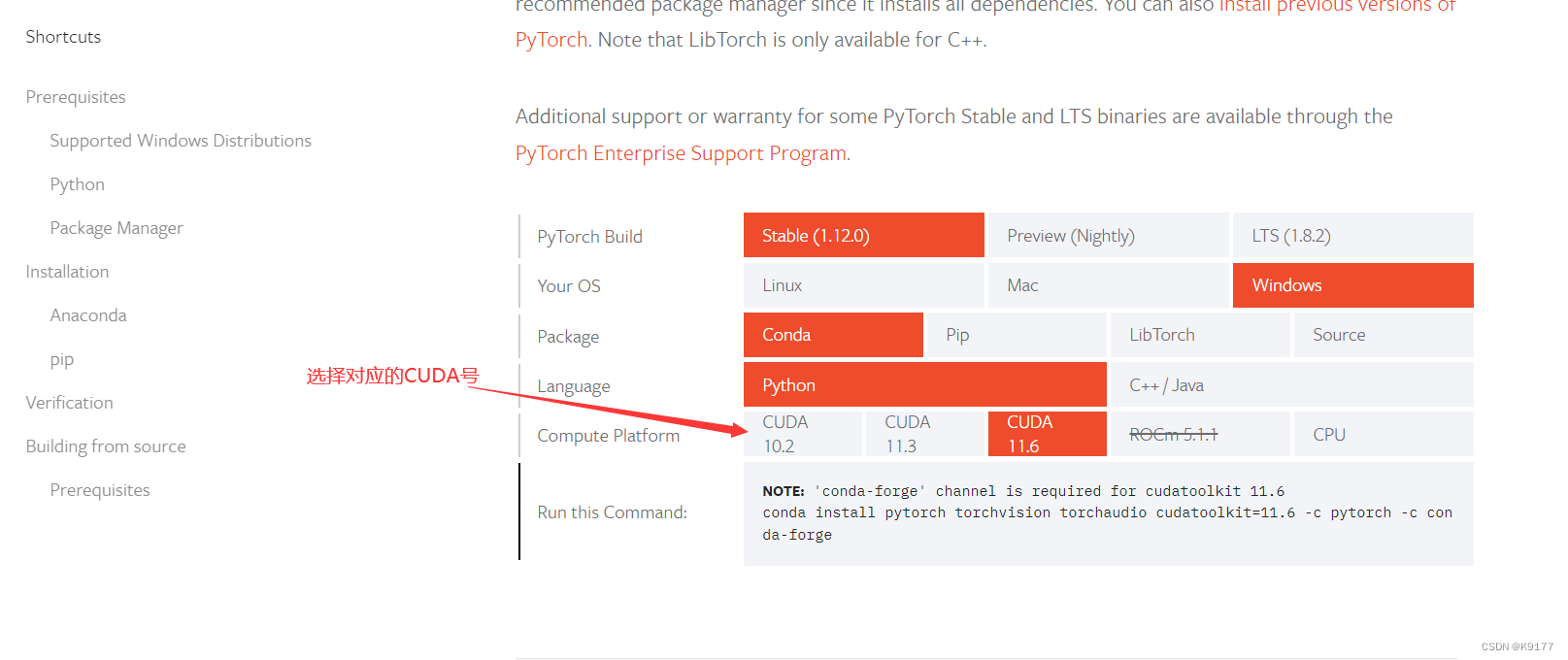Select LTS (1.8.2) build
The height and width of the screenshot is (660, 1568).
tap(1352, 235)
